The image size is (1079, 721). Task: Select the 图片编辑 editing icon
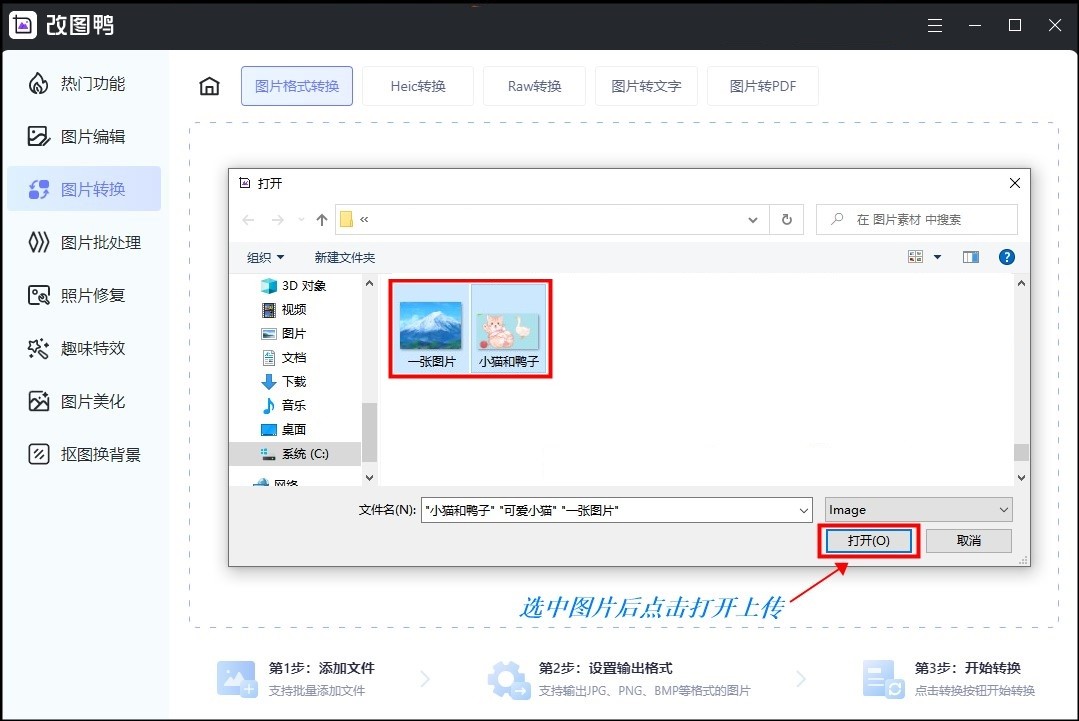(40, 137)
